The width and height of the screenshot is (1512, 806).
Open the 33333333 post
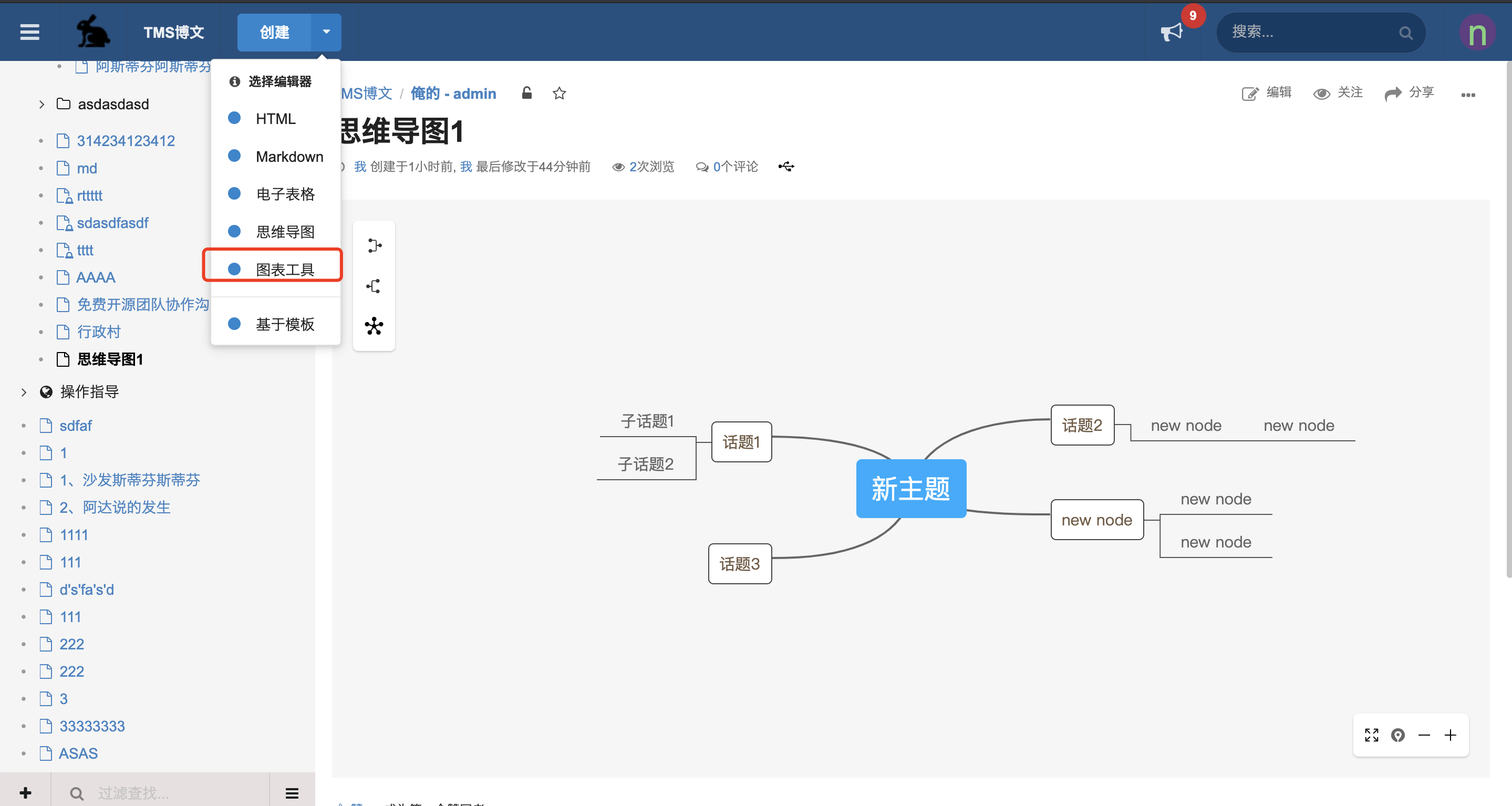tap(92, 726)
